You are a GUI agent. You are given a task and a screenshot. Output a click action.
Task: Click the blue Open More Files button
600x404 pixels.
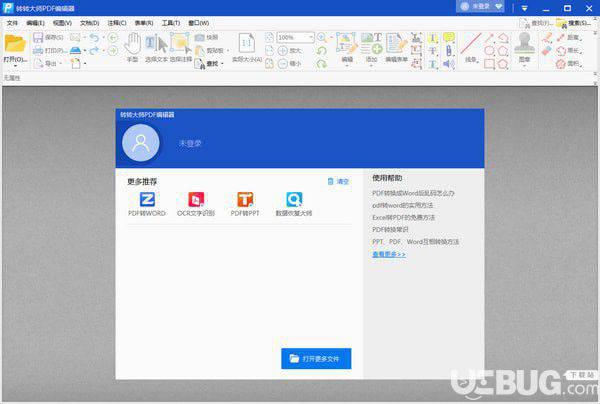coord(316,358)
